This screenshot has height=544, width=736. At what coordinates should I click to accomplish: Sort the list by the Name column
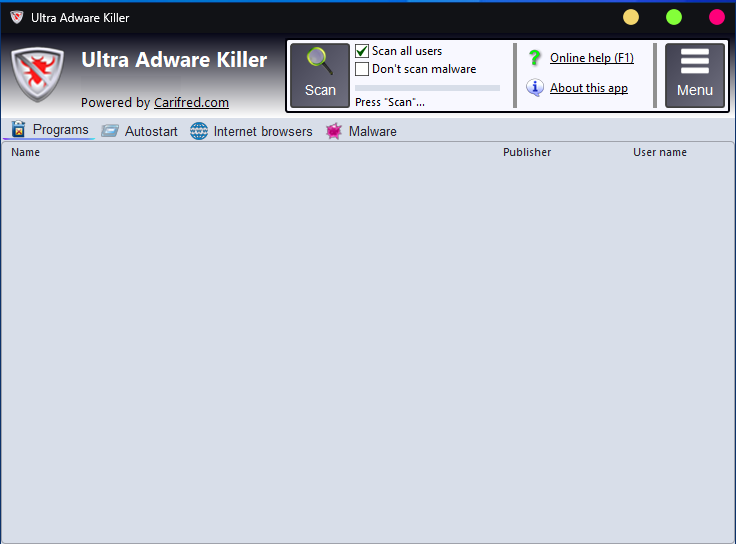(25, 152)
